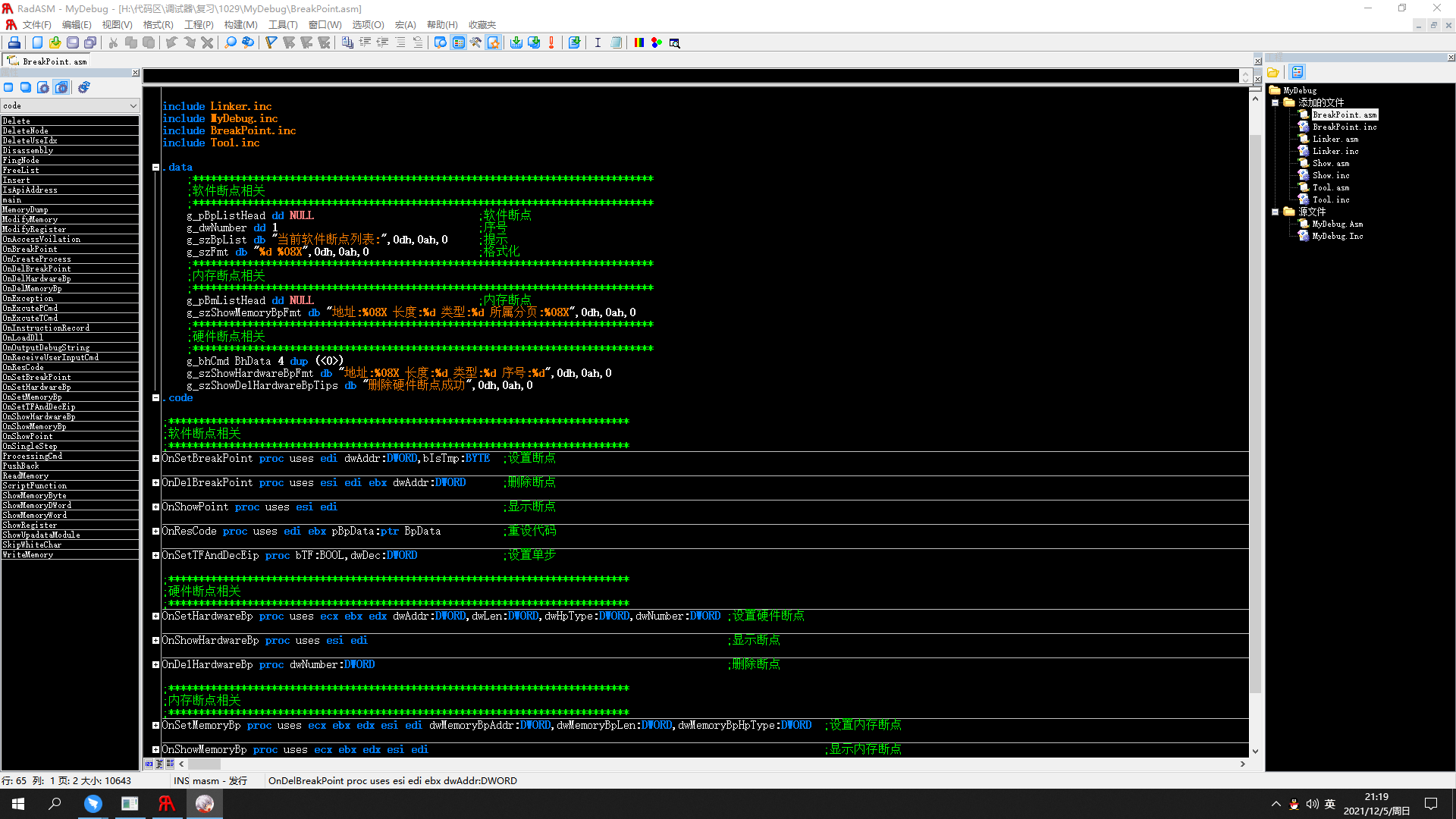Switch to the BreakPoint.asm tab
This screenshot has height=819, width=1456.
point(48,61)
